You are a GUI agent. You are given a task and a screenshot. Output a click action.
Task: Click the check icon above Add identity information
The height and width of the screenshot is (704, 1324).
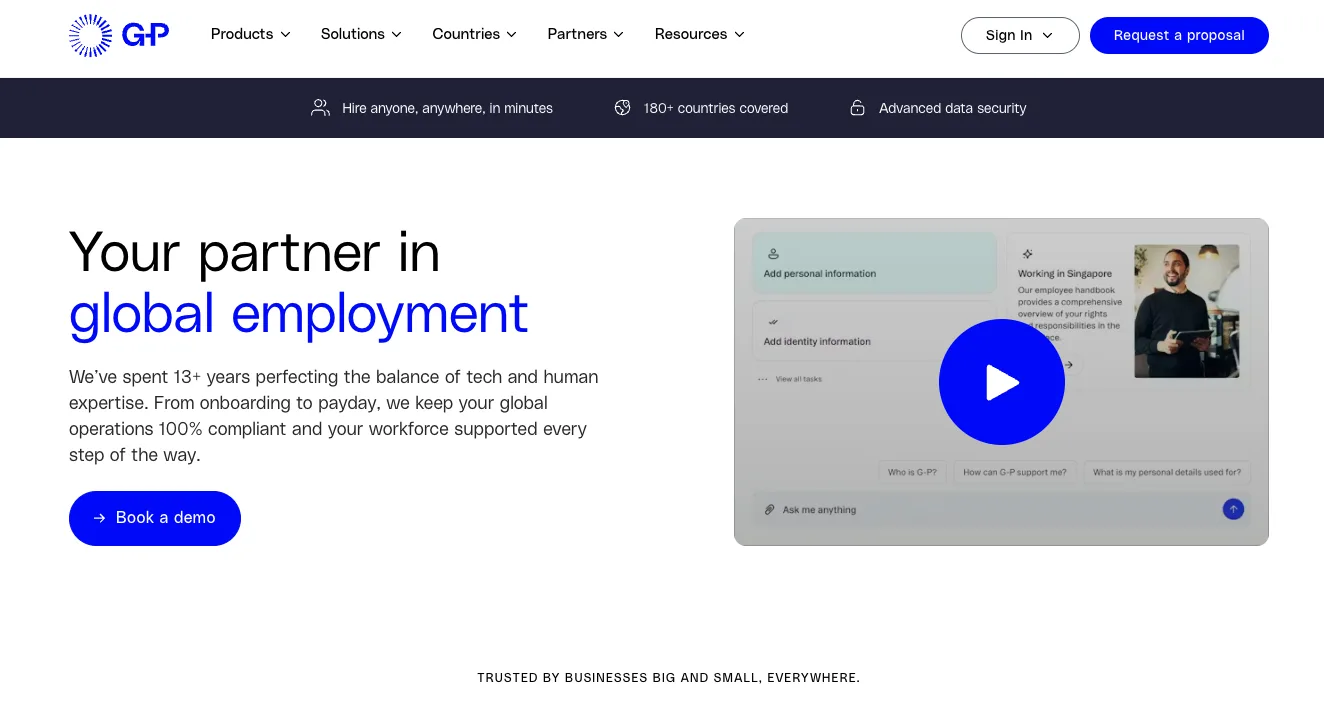tap(773, 322)
